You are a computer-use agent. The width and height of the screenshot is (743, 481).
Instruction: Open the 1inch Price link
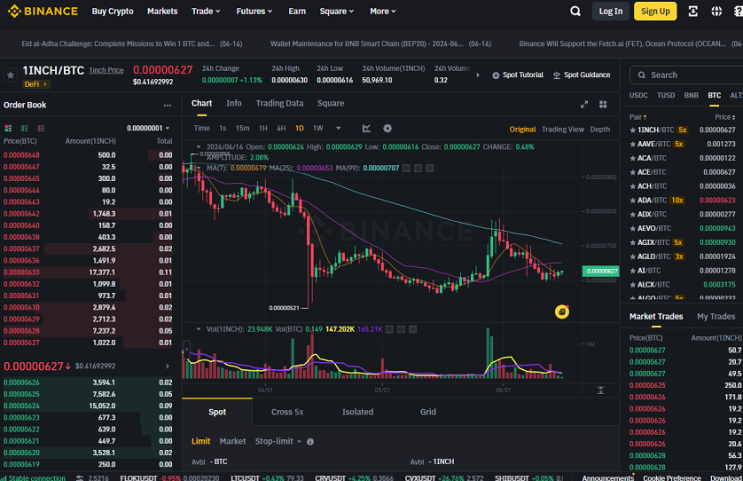(106, 71)
